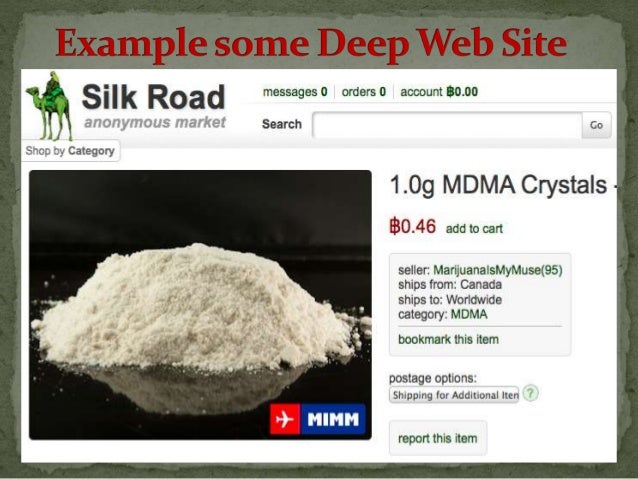638x479 pixels.
Task: Click the postage options help question-mark icon
Action: tap(531, 393)
